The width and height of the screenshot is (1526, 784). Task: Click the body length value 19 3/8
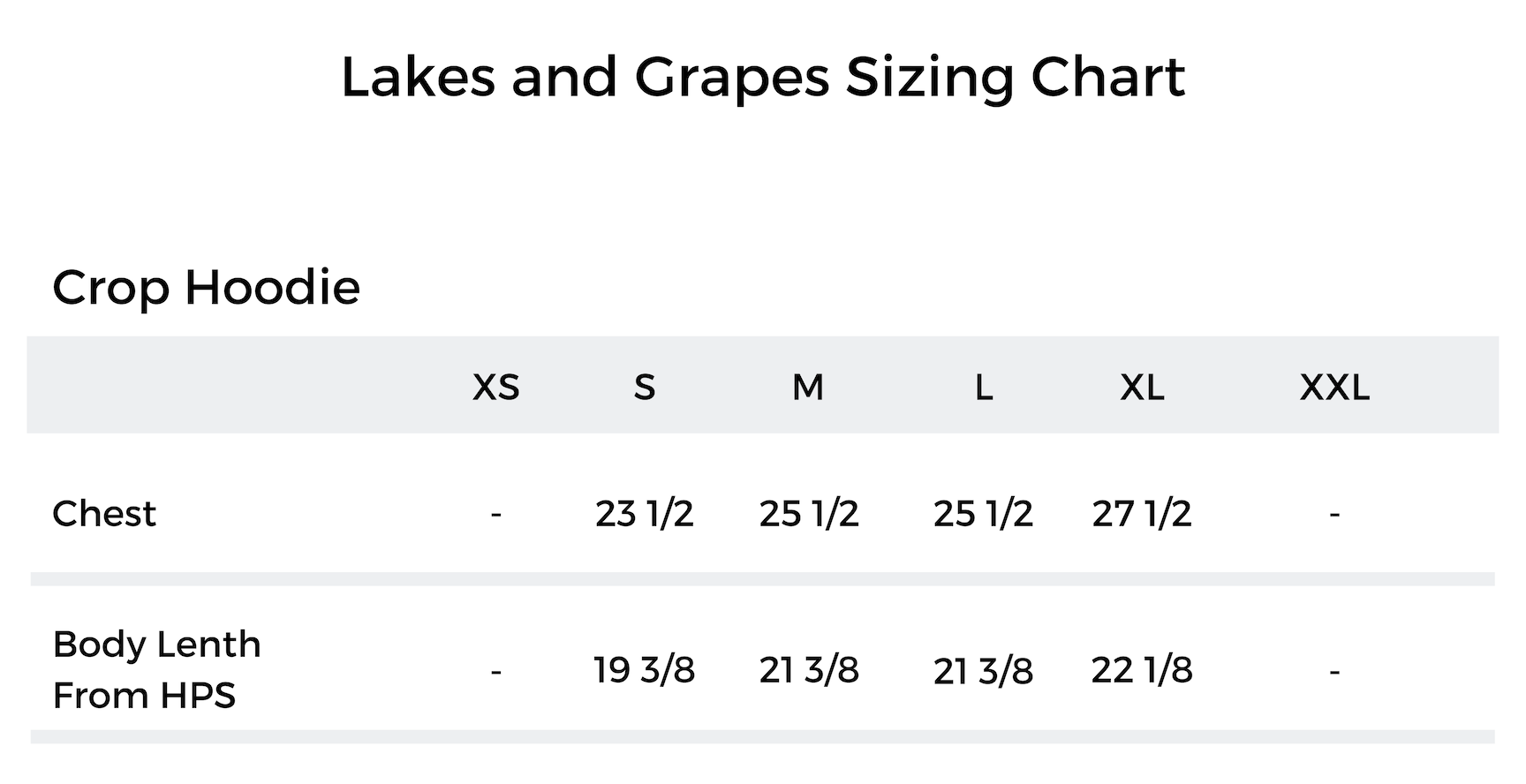(x=645, y=670)
